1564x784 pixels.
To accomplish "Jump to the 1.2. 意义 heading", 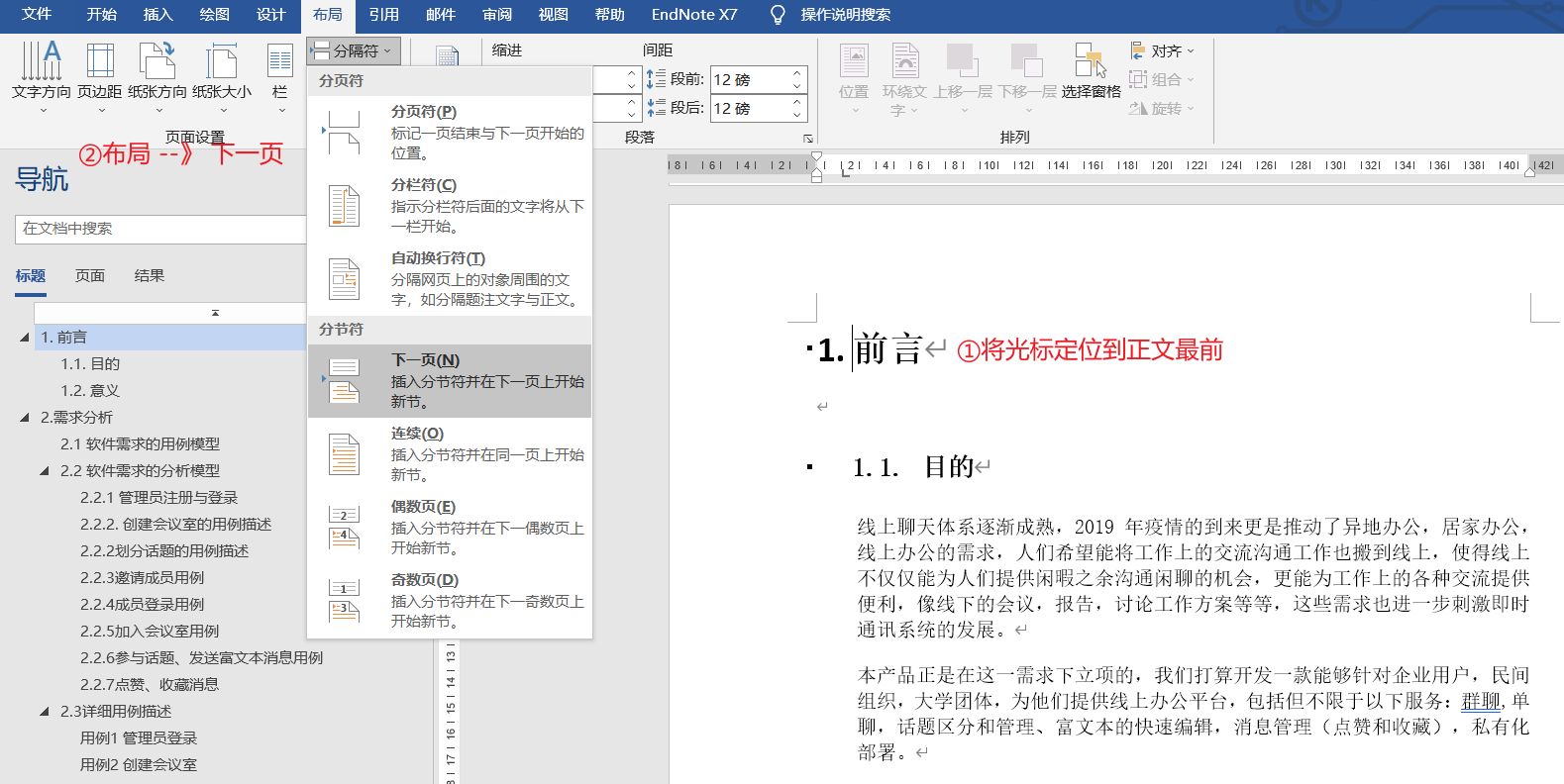I will tap(90, 391).
